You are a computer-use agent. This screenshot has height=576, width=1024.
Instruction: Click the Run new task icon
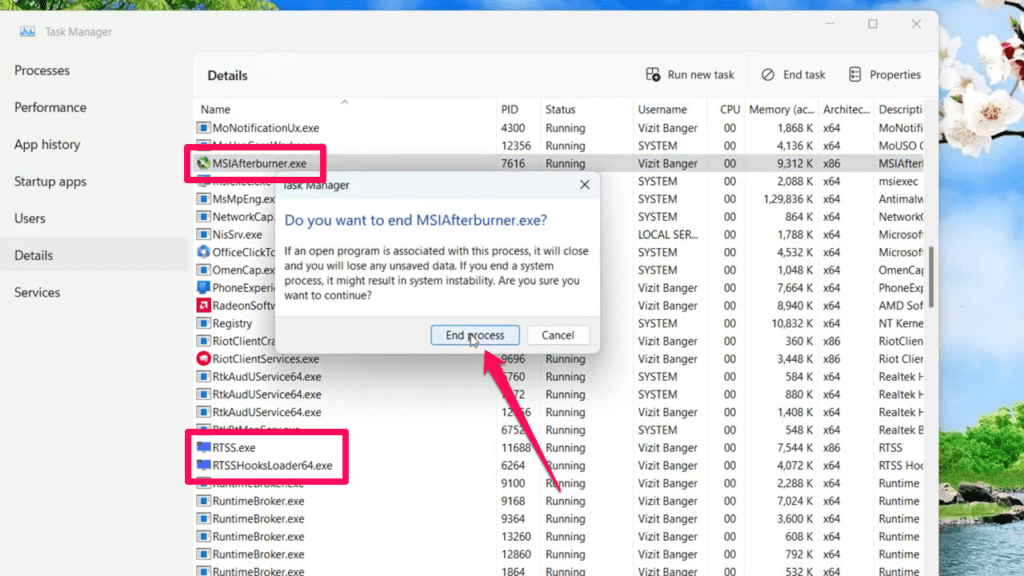(x=652, y=74)
